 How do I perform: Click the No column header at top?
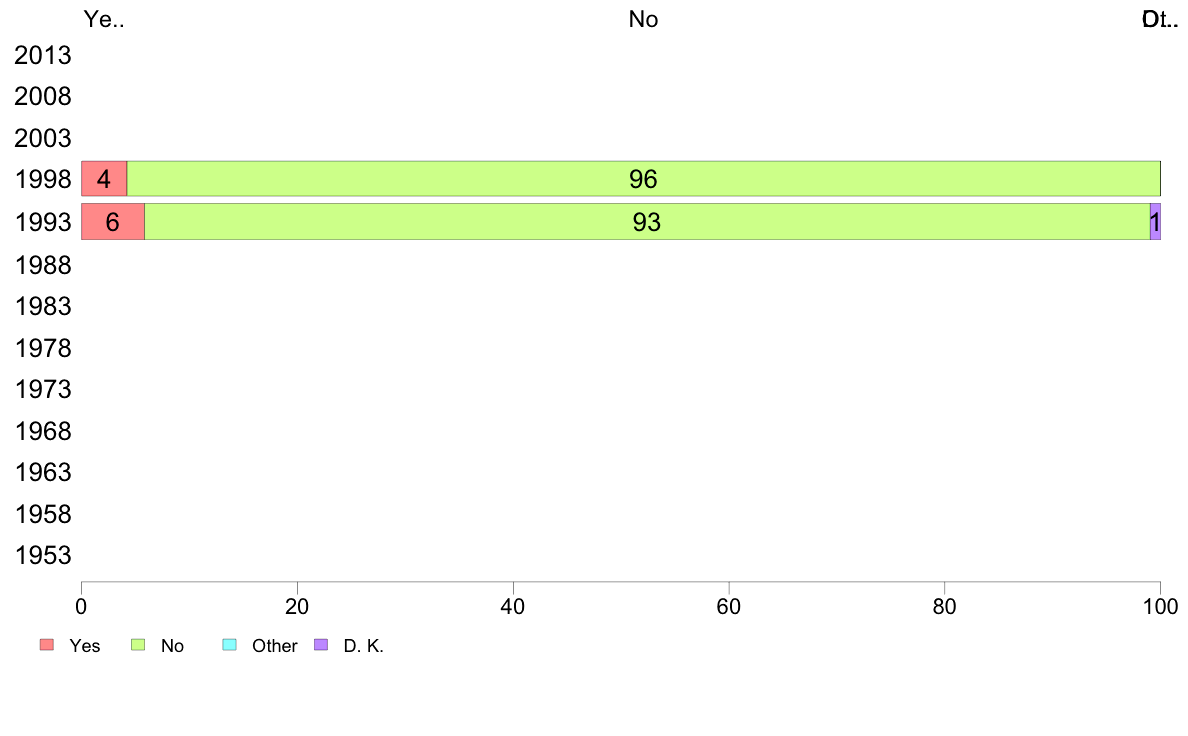[x=643, y=20]
